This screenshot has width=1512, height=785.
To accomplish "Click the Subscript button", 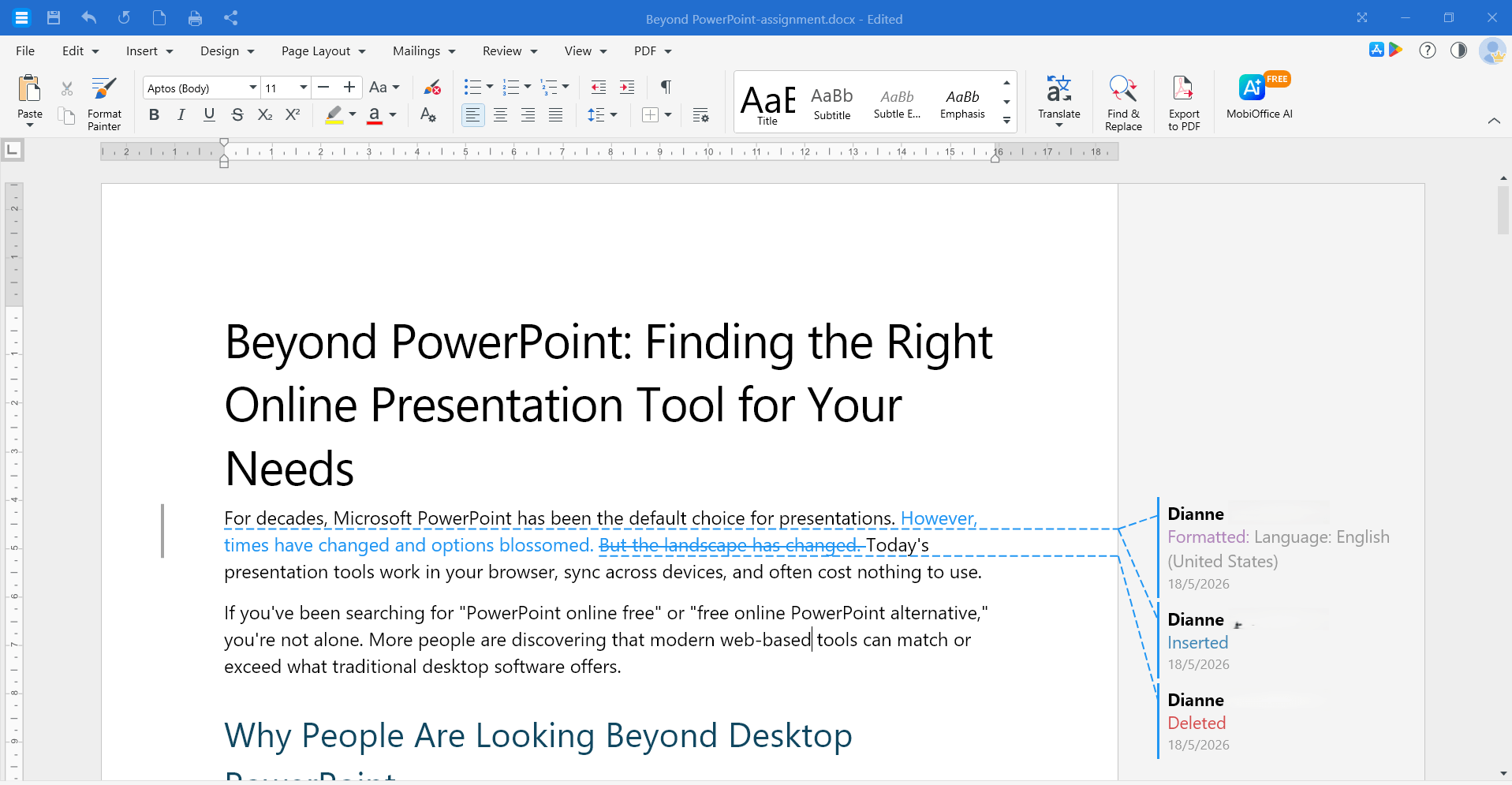I will [x=265, y=114].
